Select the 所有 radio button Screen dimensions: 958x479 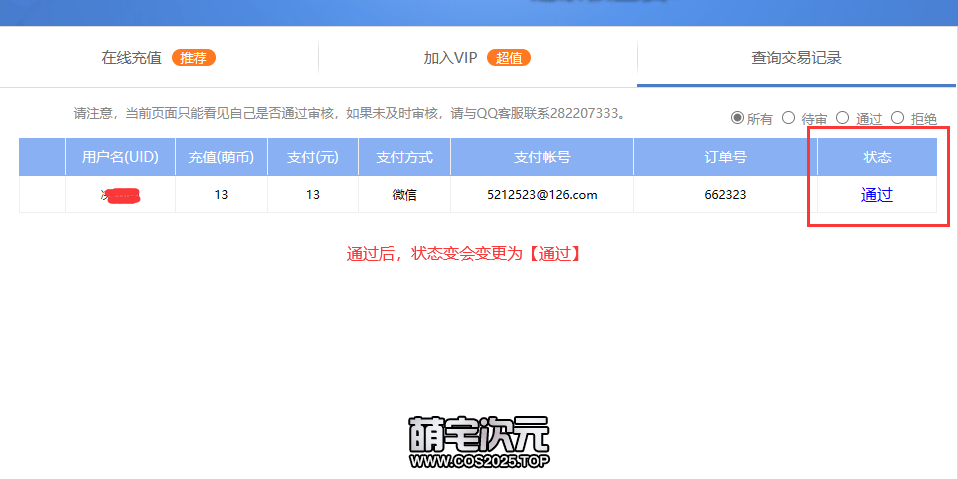point(738,118)
